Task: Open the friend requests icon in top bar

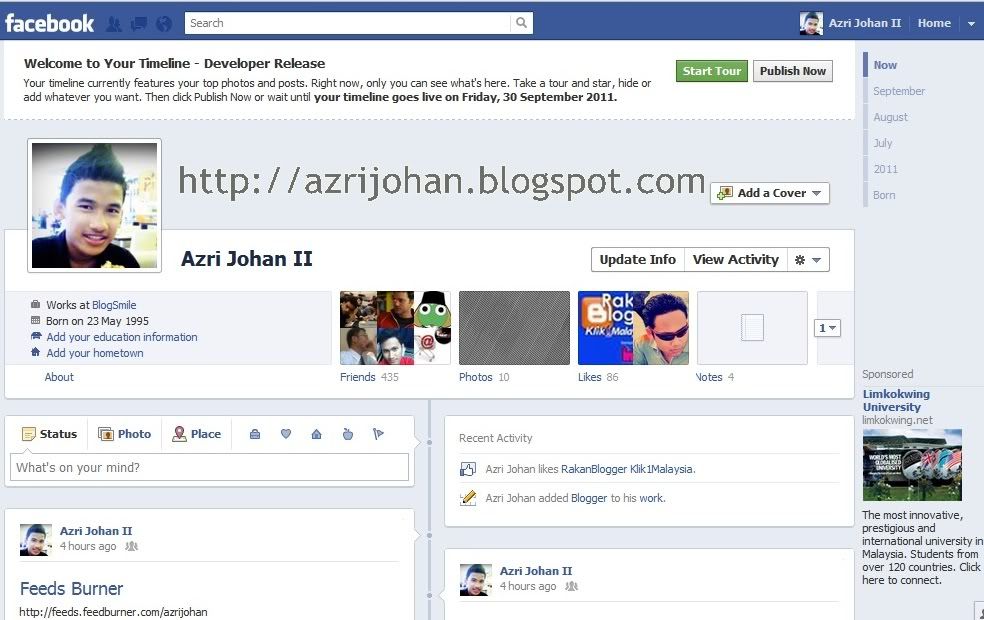Action: [x=114, y=24]
